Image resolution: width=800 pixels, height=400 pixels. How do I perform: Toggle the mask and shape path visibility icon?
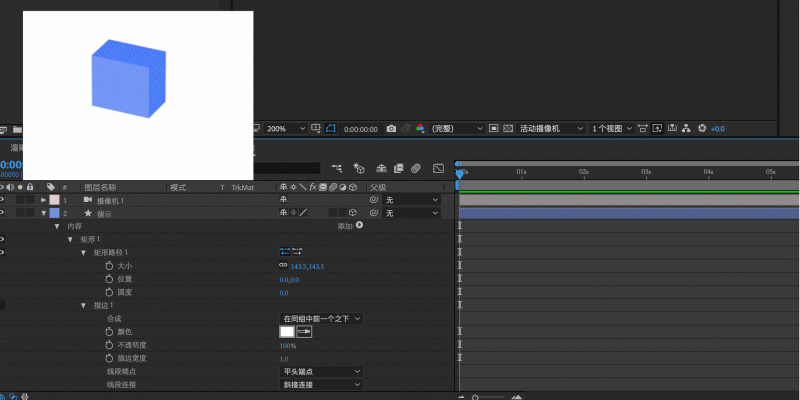pos(331,129)
